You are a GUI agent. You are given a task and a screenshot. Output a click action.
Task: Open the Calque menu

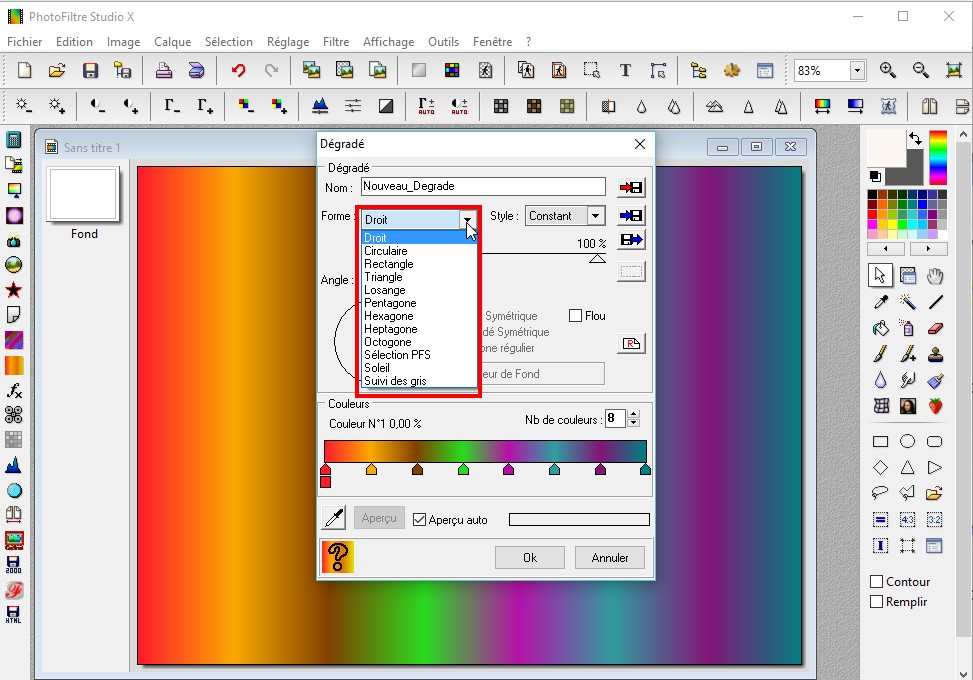click(x=173, y=42)
